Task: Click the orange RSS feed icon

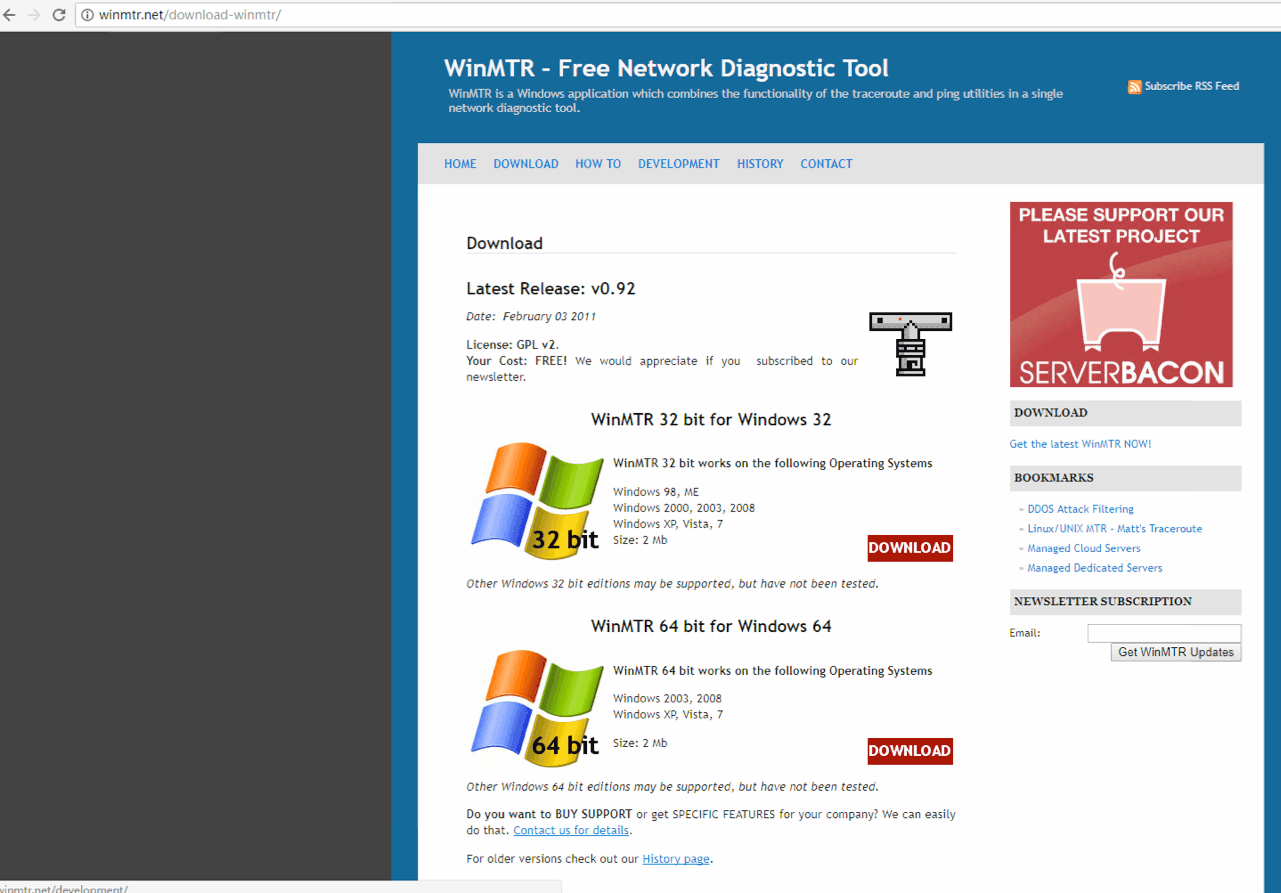Action: (1134, 87)
